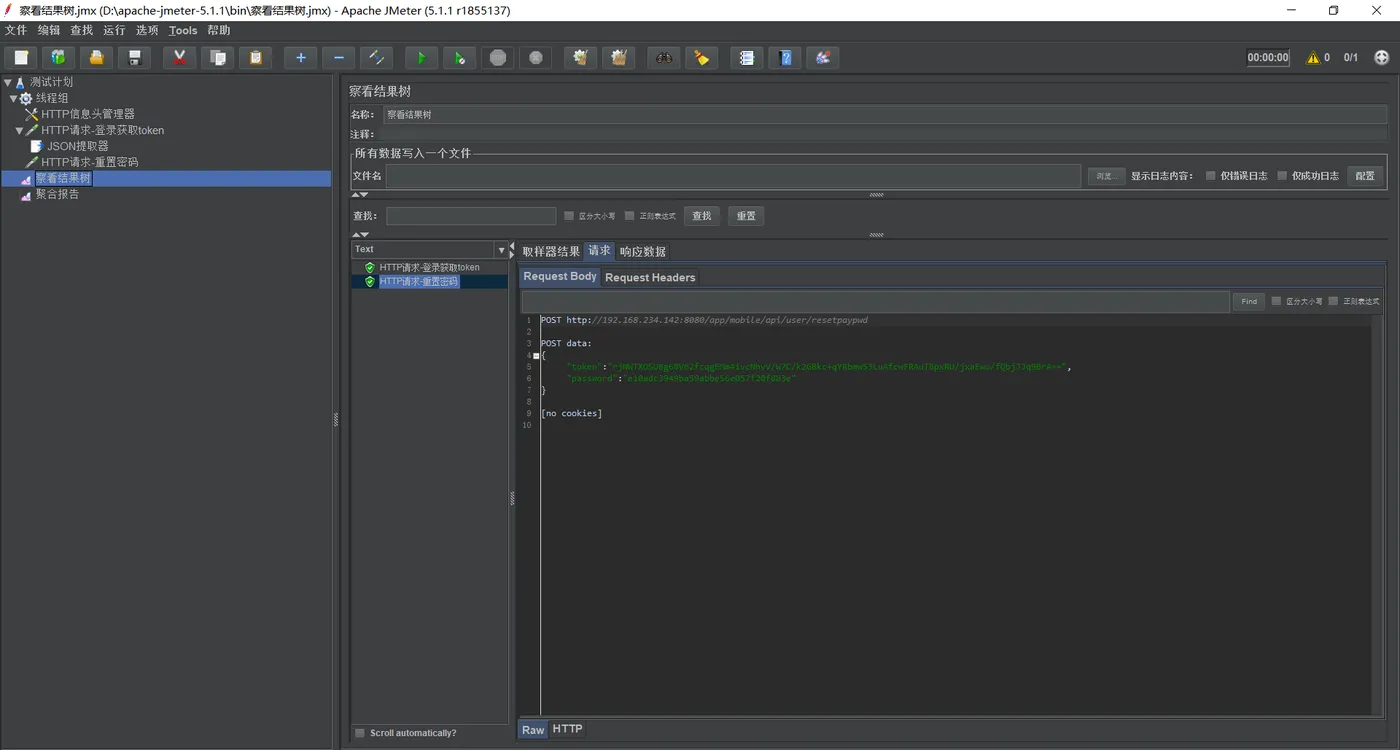Click the New test plan toolbar icon
The width and height of the screenshot is (1400, 750).
(x=21, y=57)
